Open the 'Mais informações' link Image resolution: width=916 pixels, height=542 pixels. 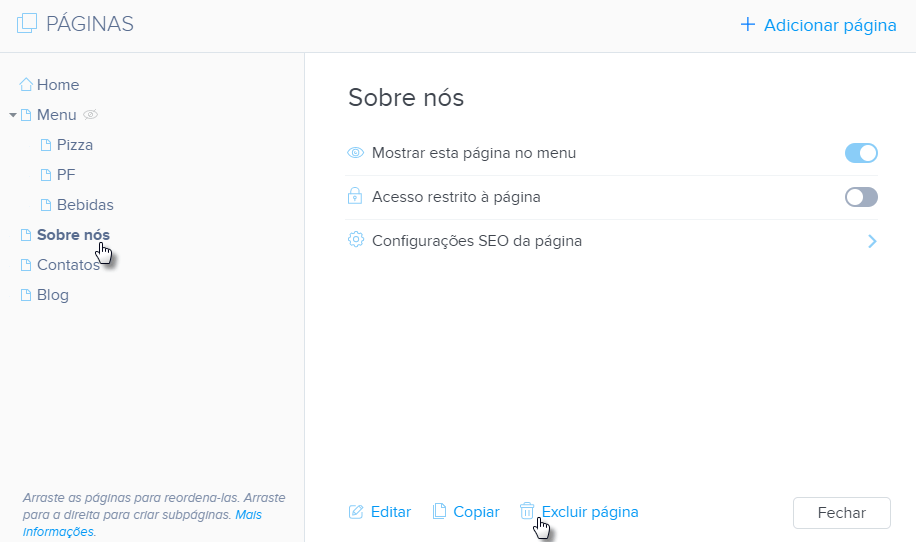(249, 514)
